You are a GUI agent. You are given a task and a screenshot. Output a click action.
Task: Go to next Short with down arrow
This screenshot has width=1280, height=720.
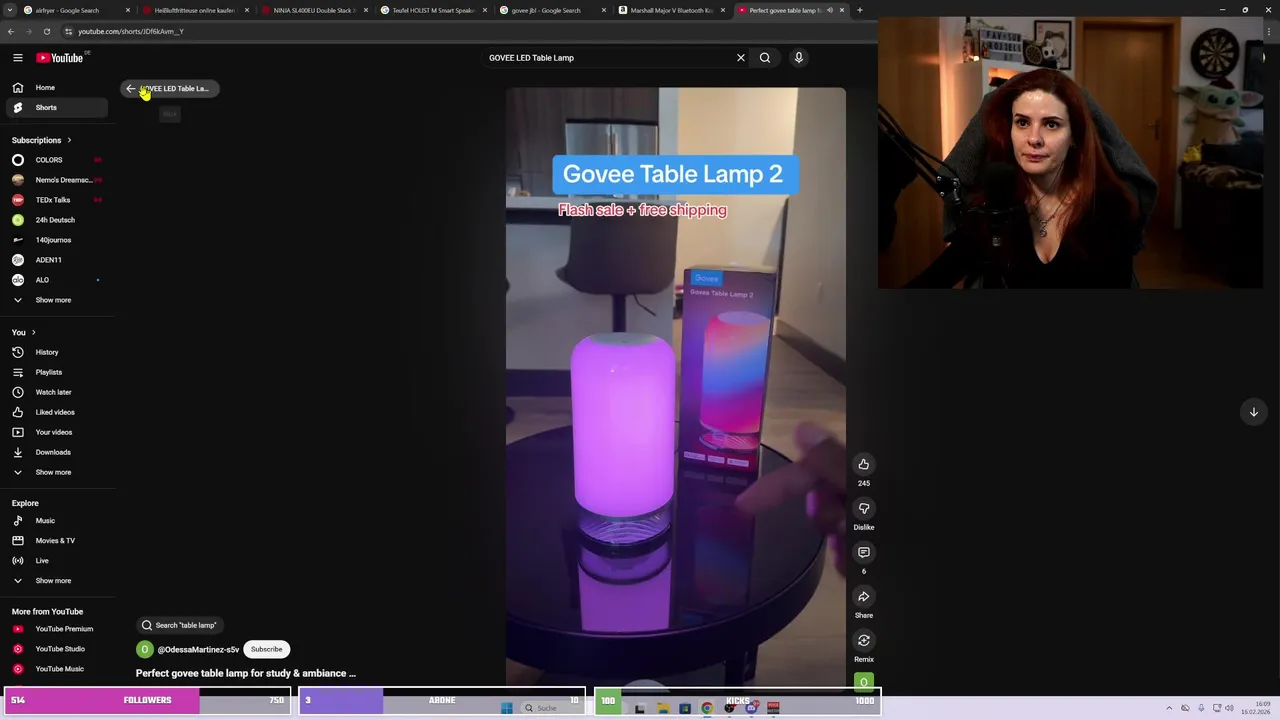tap(1253, 412)
